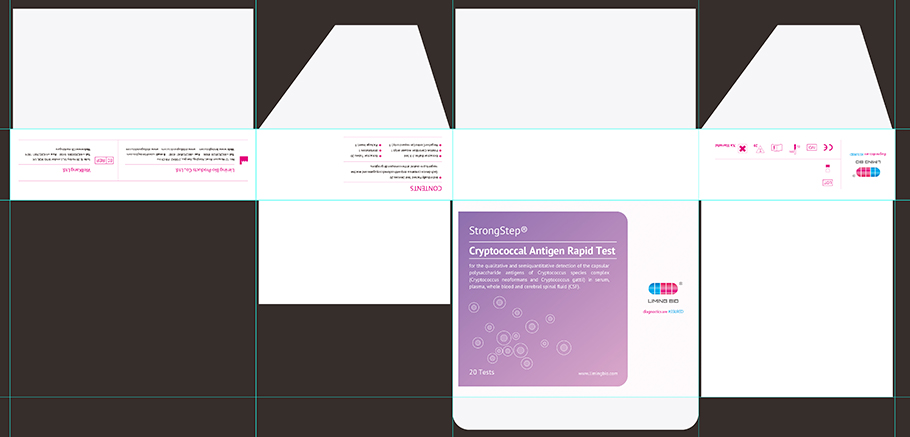Select the StrongStep® title text

[x=497, y=229]
